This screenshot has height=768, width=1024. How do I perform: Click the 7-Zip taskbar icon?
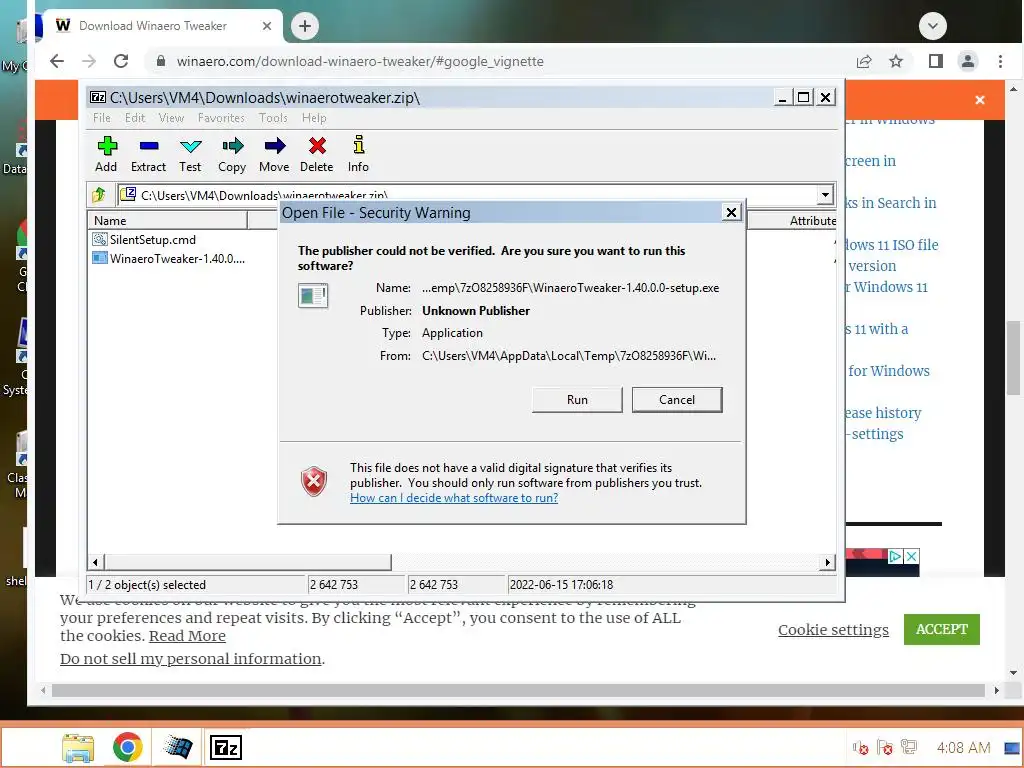click(226, 748)
